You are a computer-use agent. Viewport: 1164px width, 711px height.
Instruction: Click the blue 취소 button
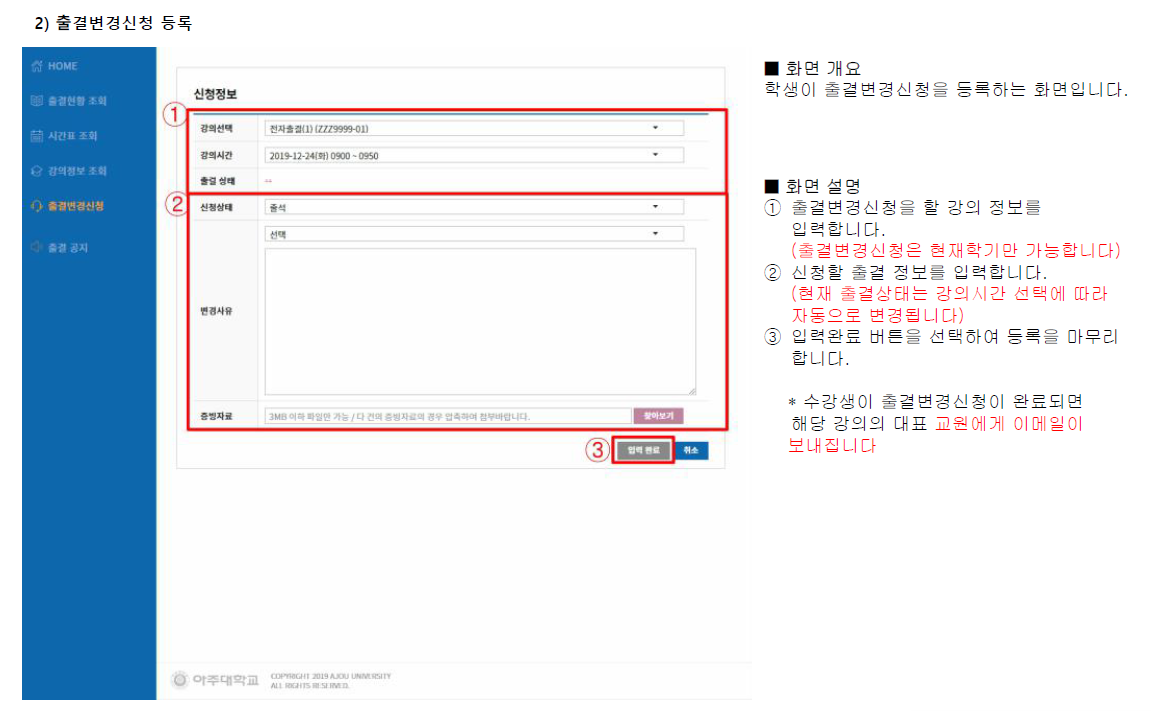coord(691,451)
